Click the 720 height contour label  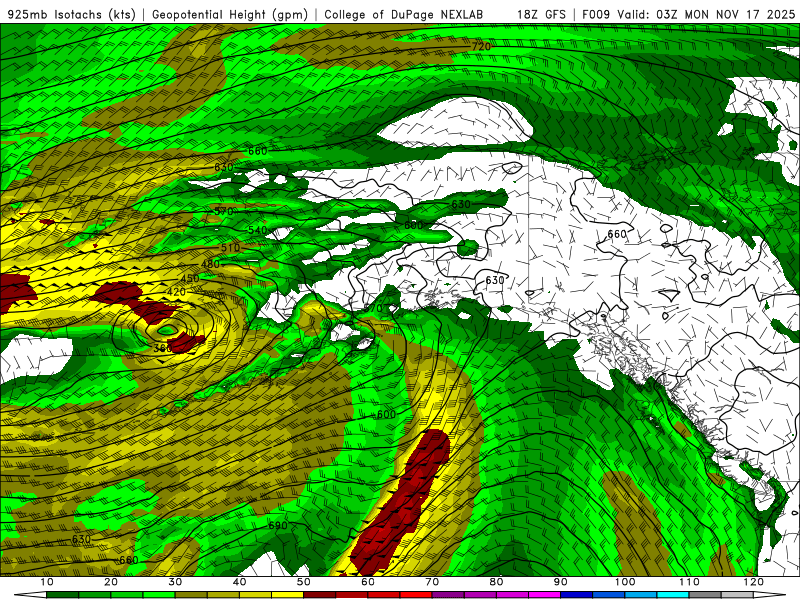[481, 46]
